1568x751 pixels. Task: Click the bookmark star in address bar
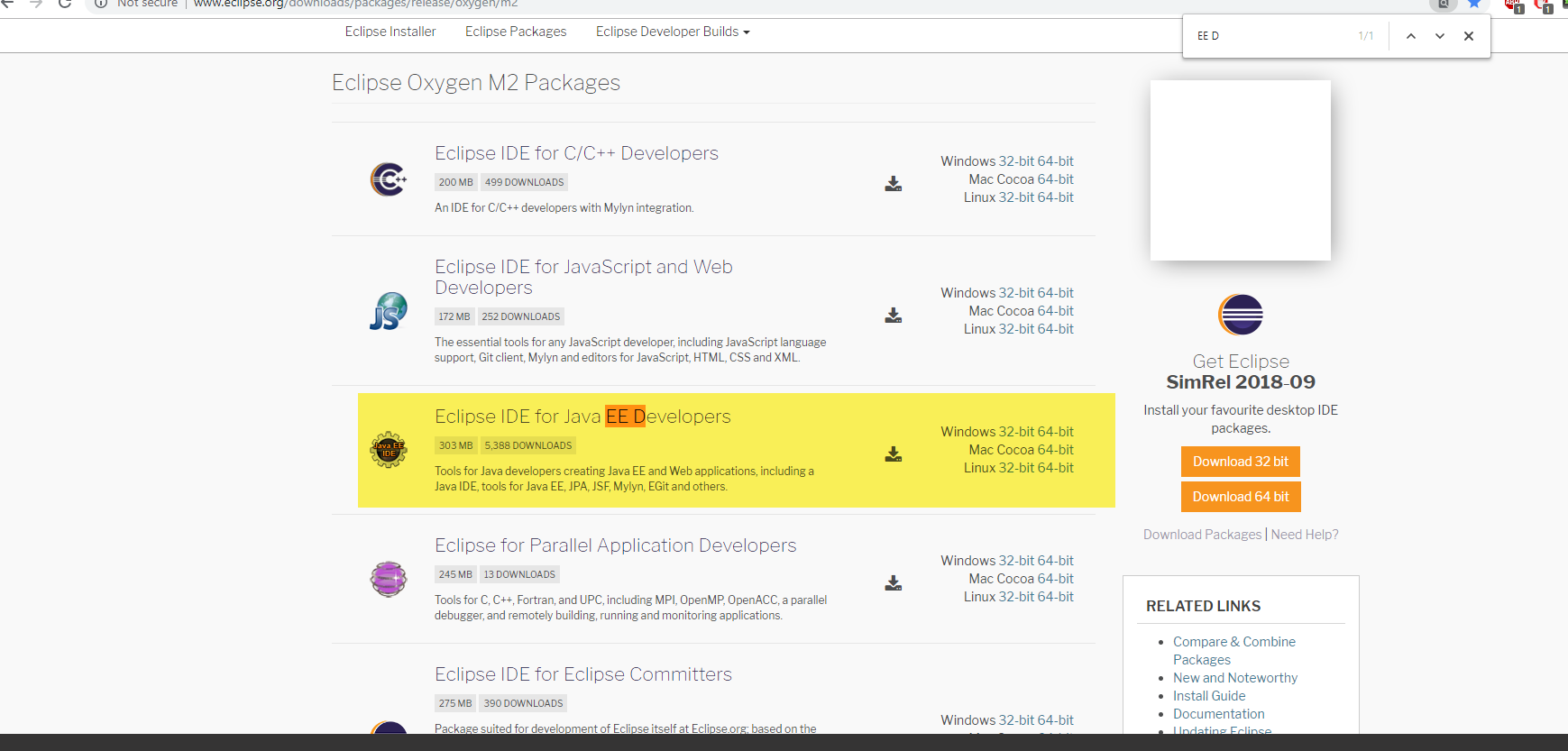pos(1474,4)
